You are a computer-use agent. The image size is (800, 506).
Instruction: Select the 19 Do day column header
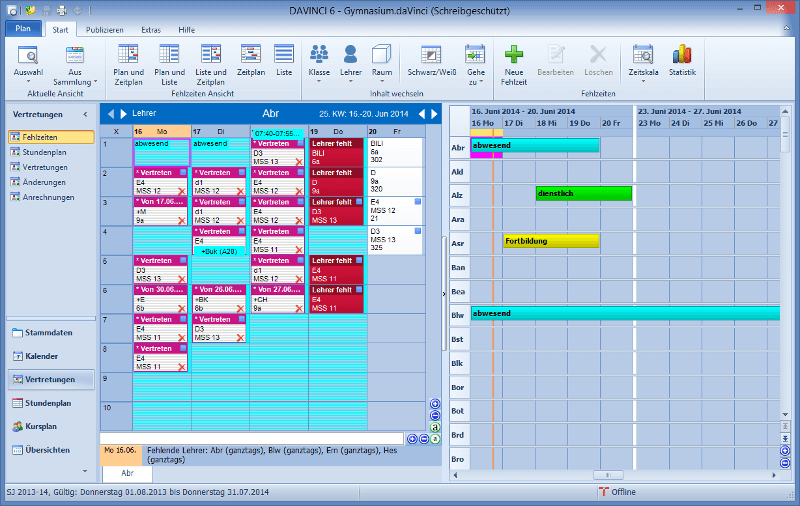338,131
